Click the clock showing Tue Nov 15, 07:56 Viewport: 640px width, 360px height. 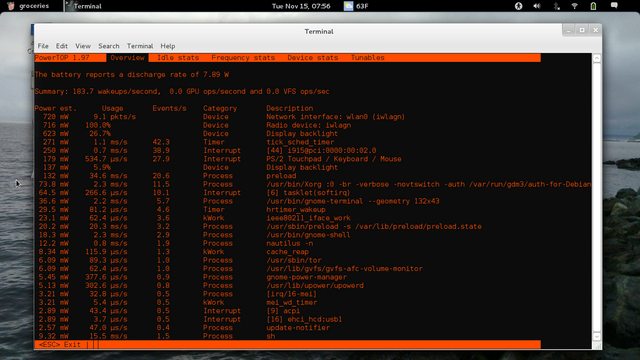click(301, 6)
